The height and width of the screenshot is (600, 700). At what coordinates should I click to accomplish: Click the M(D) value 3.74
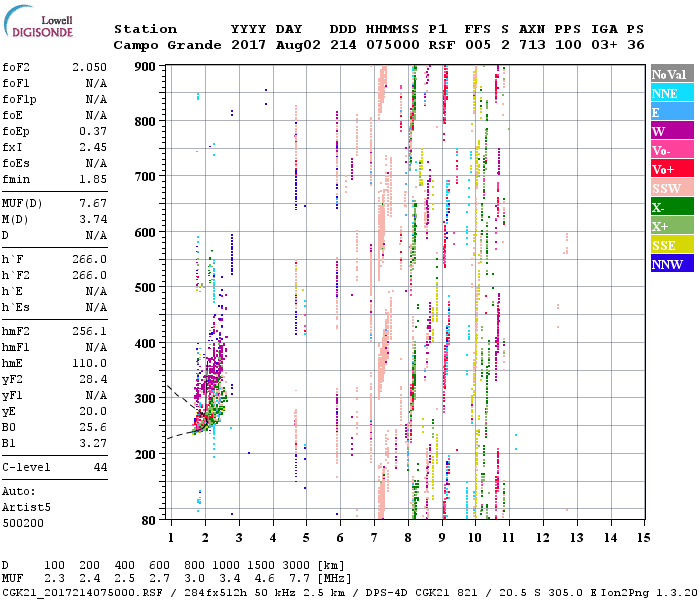pyautogui.click(x=93, y=220)
